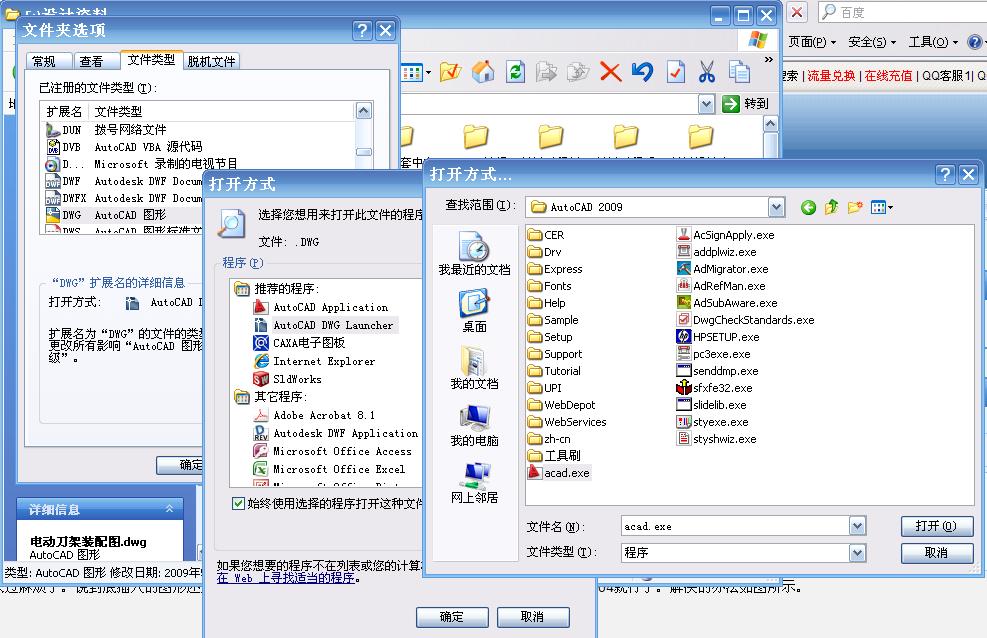Choose Microsoft Office Excel program
This screenshot has width=987, height=638.
tap(329, 469)
